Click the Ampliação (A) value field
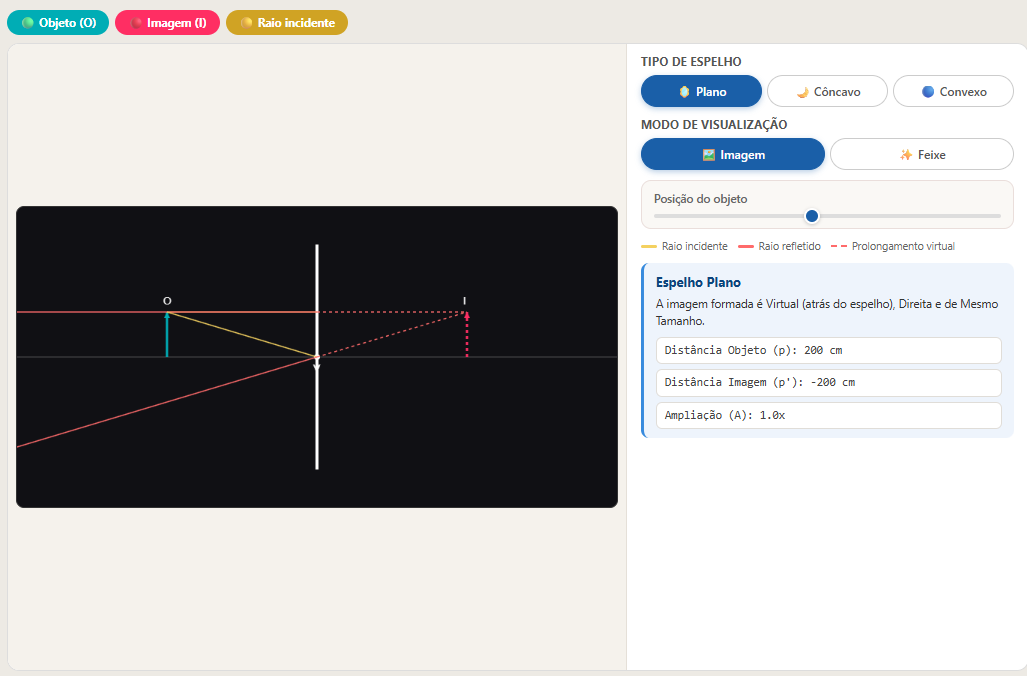The height and width of the screenshot is (676, 1027). [x=829, y=415]
